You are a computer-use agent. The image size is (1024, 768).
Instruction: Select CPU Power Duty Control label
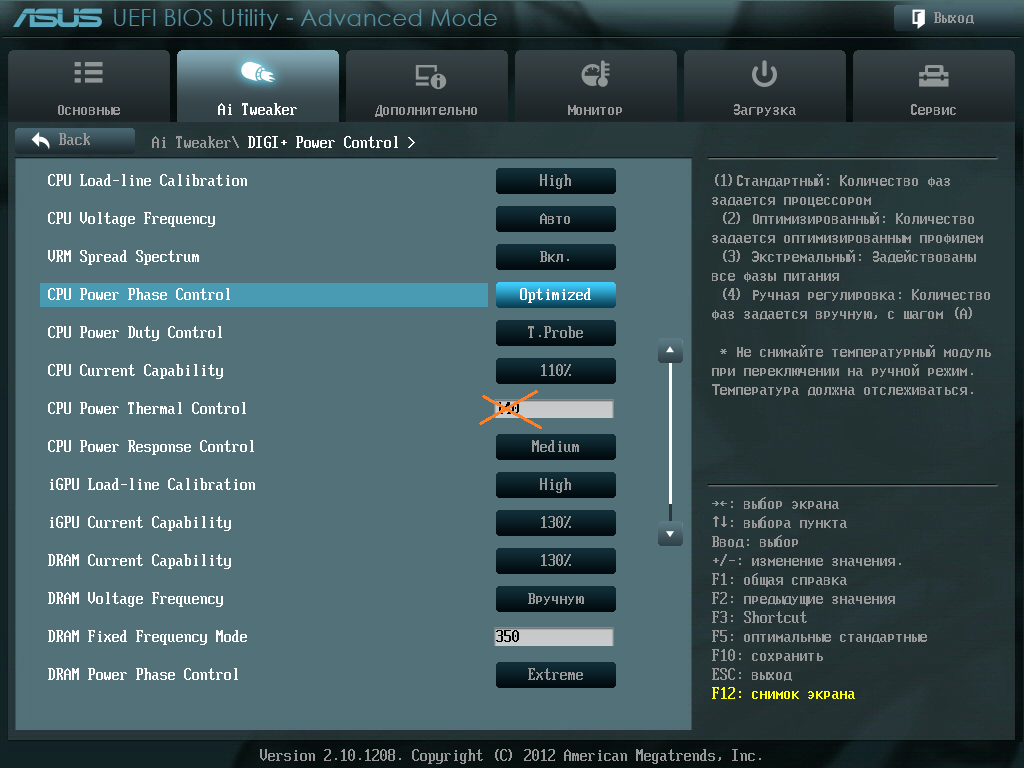pos(135,332)
